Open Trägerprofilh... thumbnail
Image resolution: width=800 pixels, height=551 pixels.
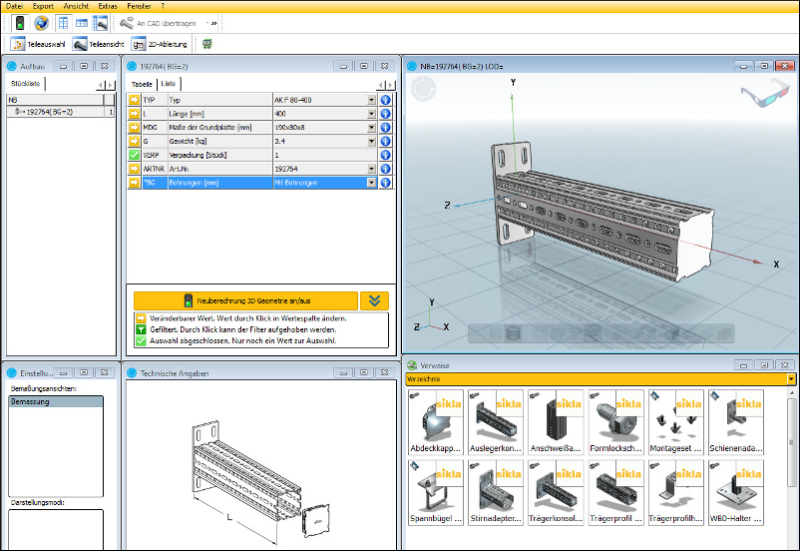[x=676, y=492]
